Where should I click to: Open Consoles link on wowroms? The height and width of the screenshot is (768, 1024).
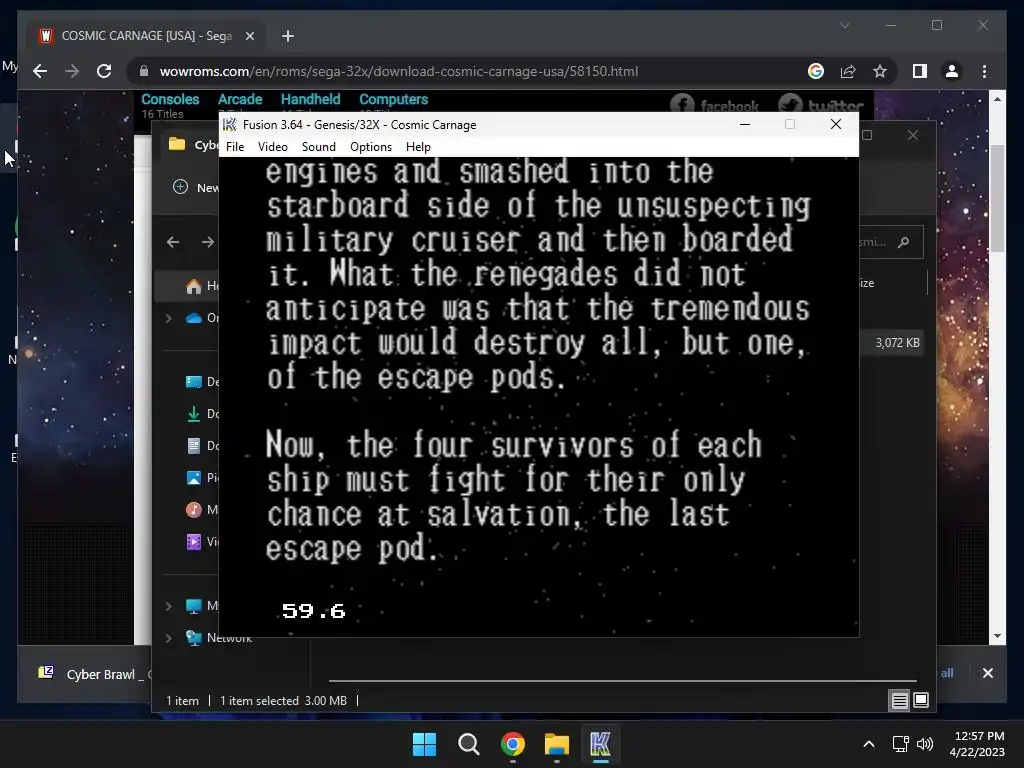tap(170, 99)
